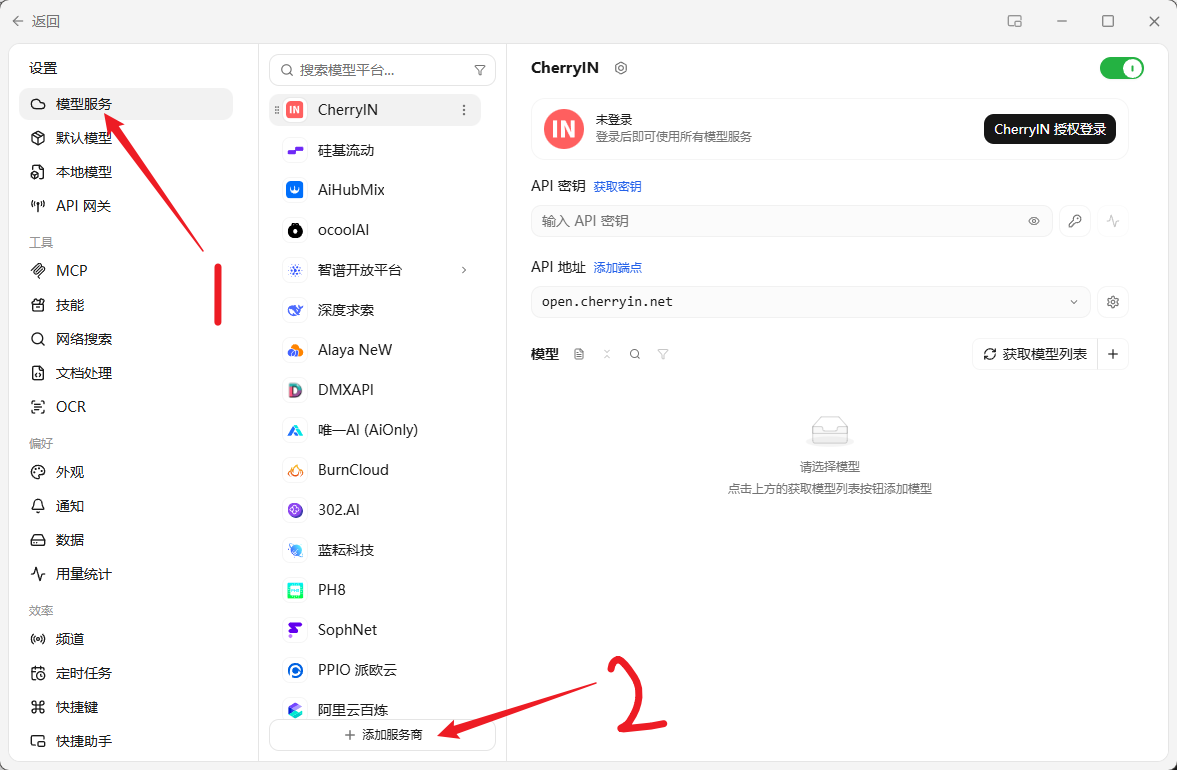Click the gear button next to API address
The width and height of the screenshot is (1177, 770).
pyautogui.click(x=1112, y=302)
